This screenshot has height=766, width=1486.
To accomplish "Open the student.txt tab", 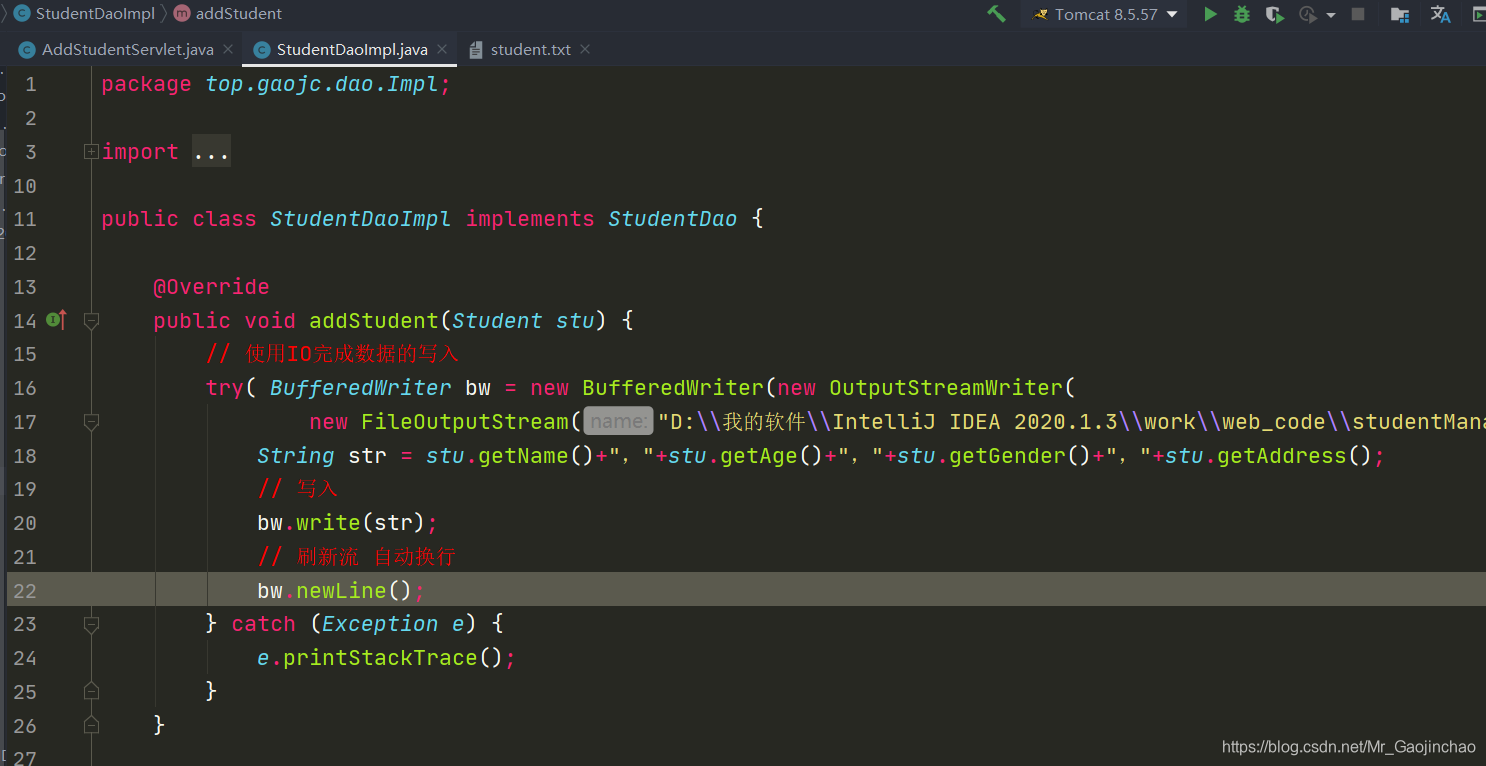I will point(530,49).
